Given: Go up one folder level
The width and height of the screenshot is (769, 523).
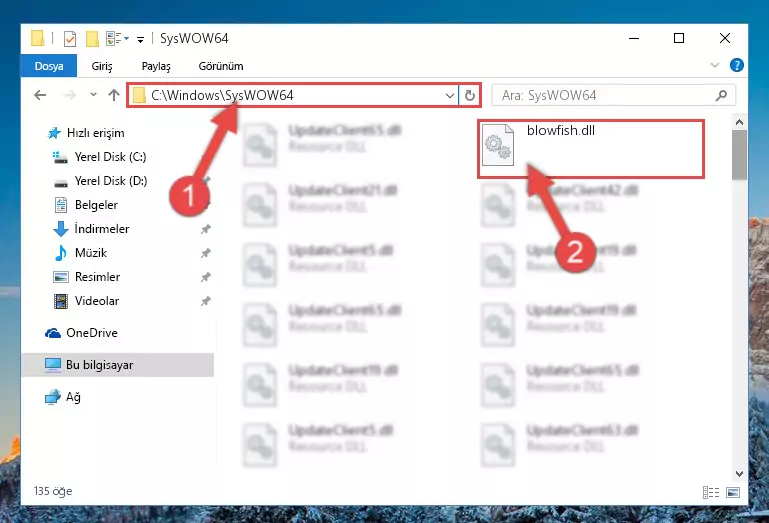Looking at the screenshot, I should tap(114, 95).
